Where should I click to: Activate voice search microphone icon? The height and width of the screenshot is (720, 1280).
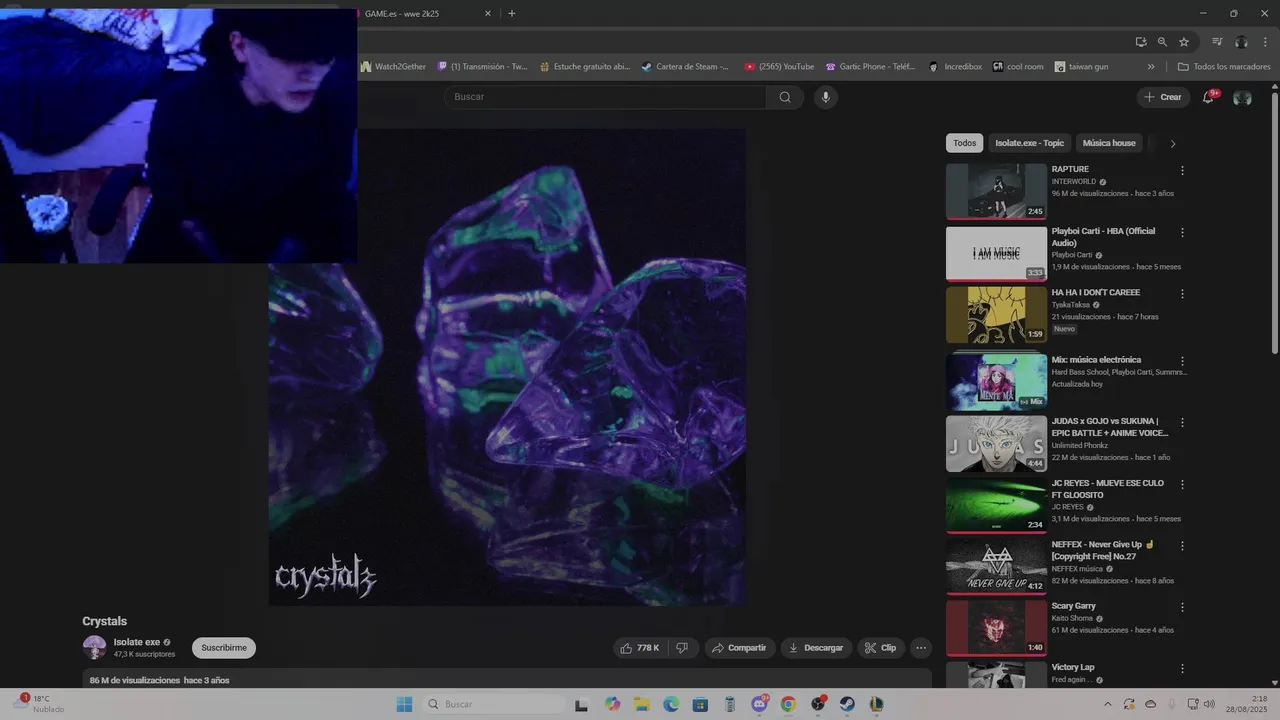825,97
